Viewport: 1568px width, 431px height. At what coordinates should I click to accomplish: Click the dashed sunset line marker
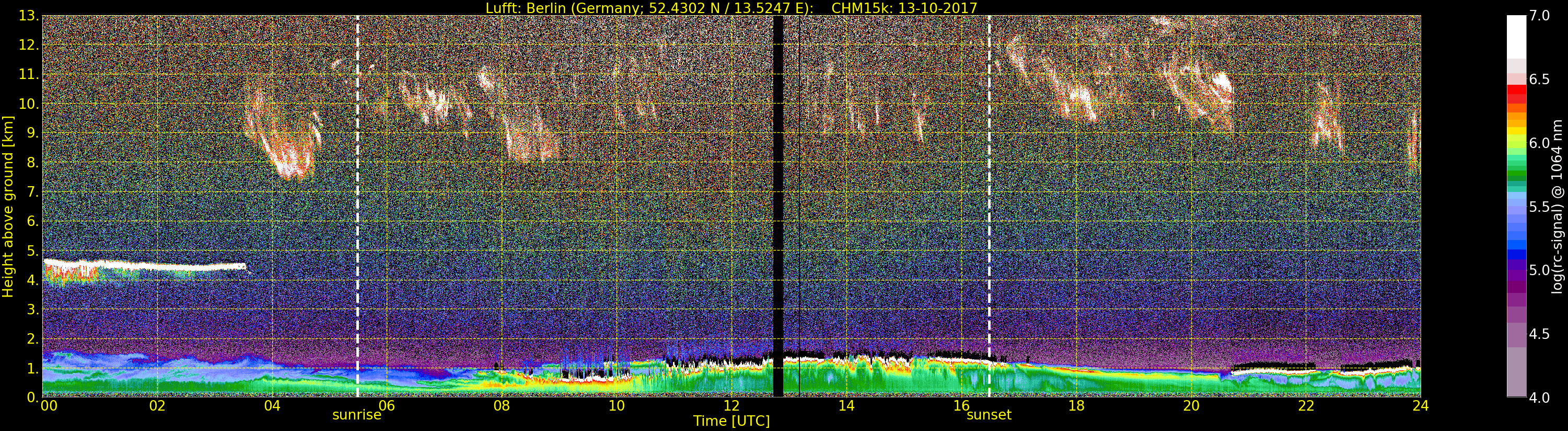(x=989, y=206)
